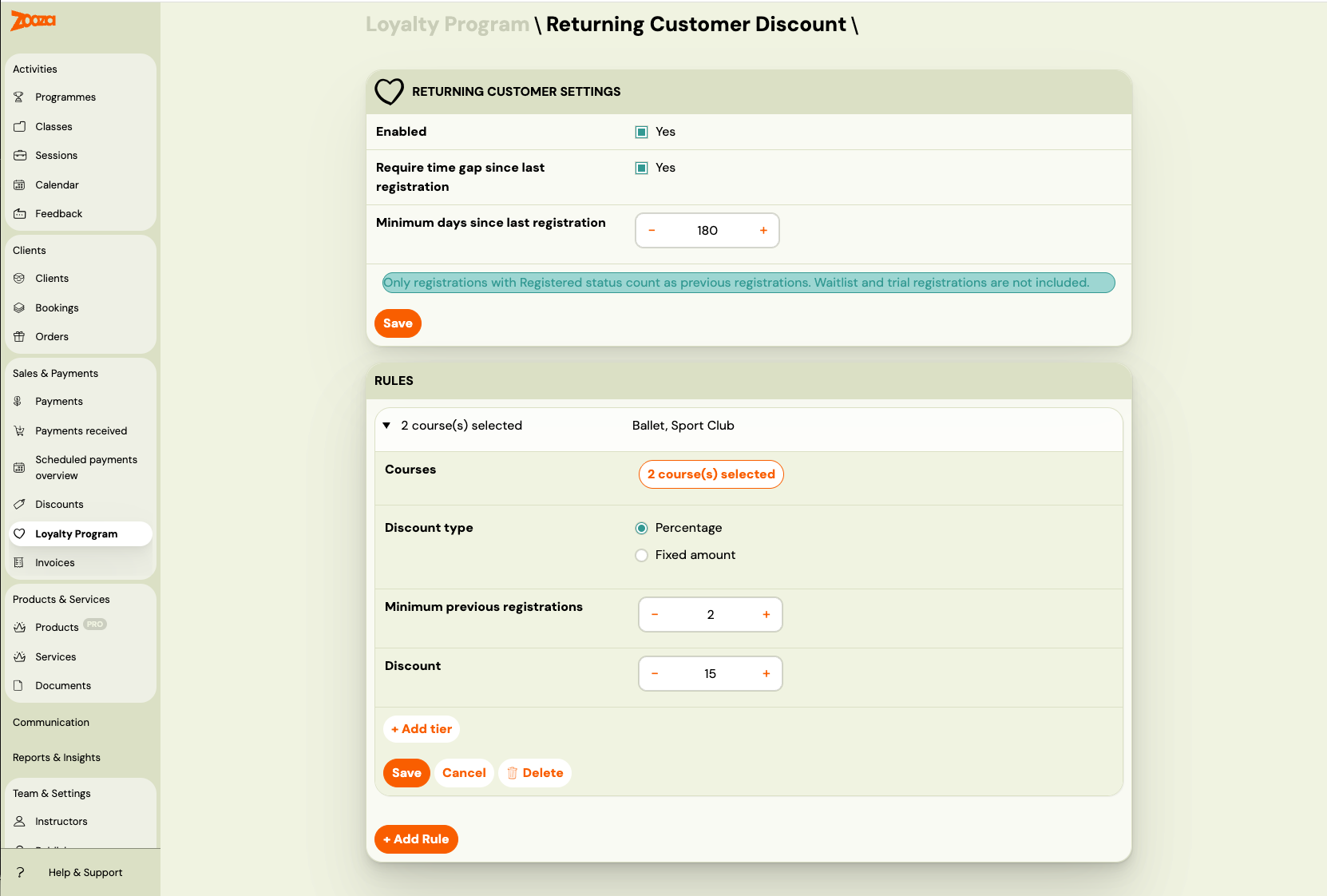Image resolution: width=1327 pixels, height=896 pixels.
Task: Open Discounts using its tag icon
Action: pyautogui.click(x=19, y=504)
